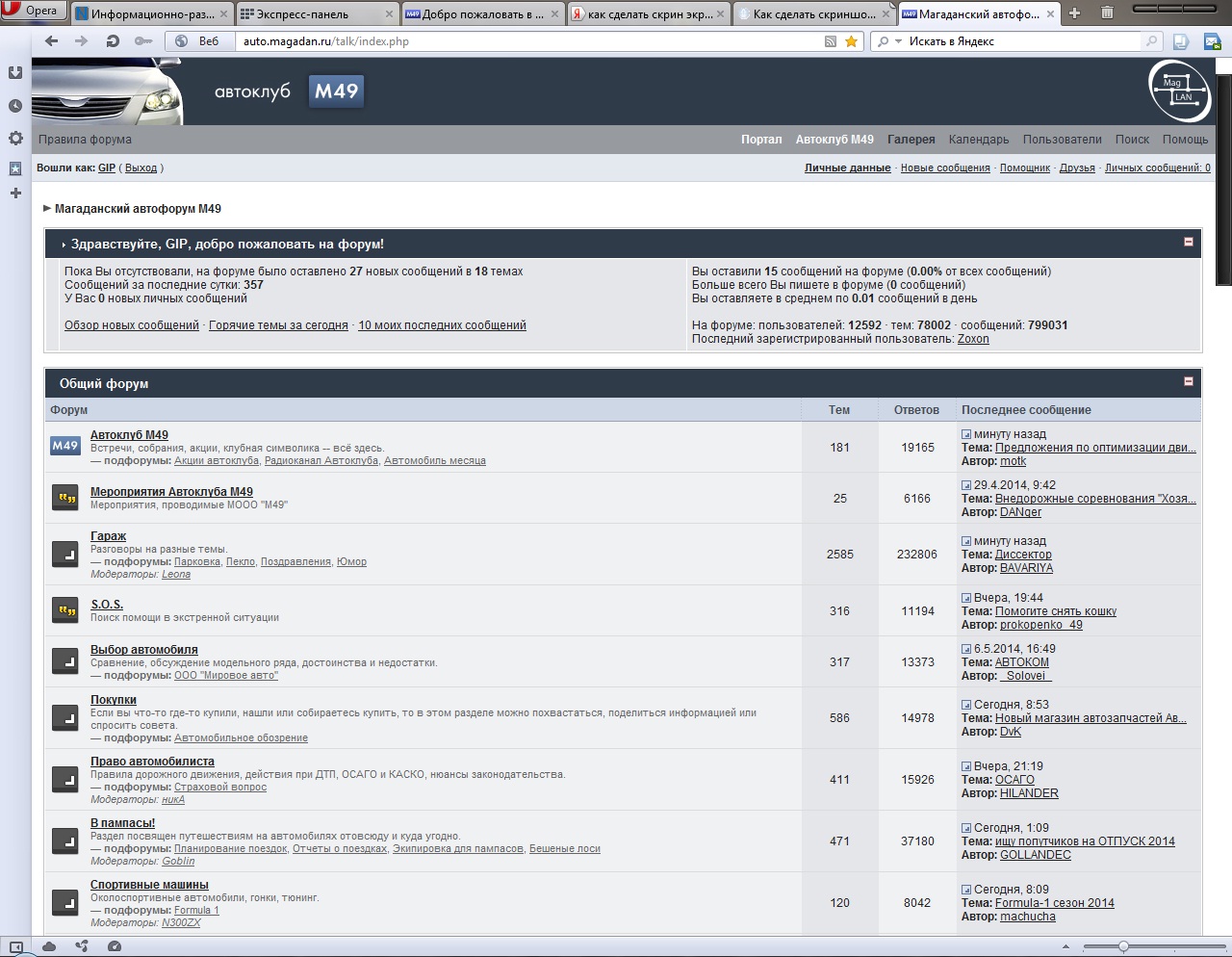Adjust the page zoom slider
1232x957 pixels.
(1123, 946)
